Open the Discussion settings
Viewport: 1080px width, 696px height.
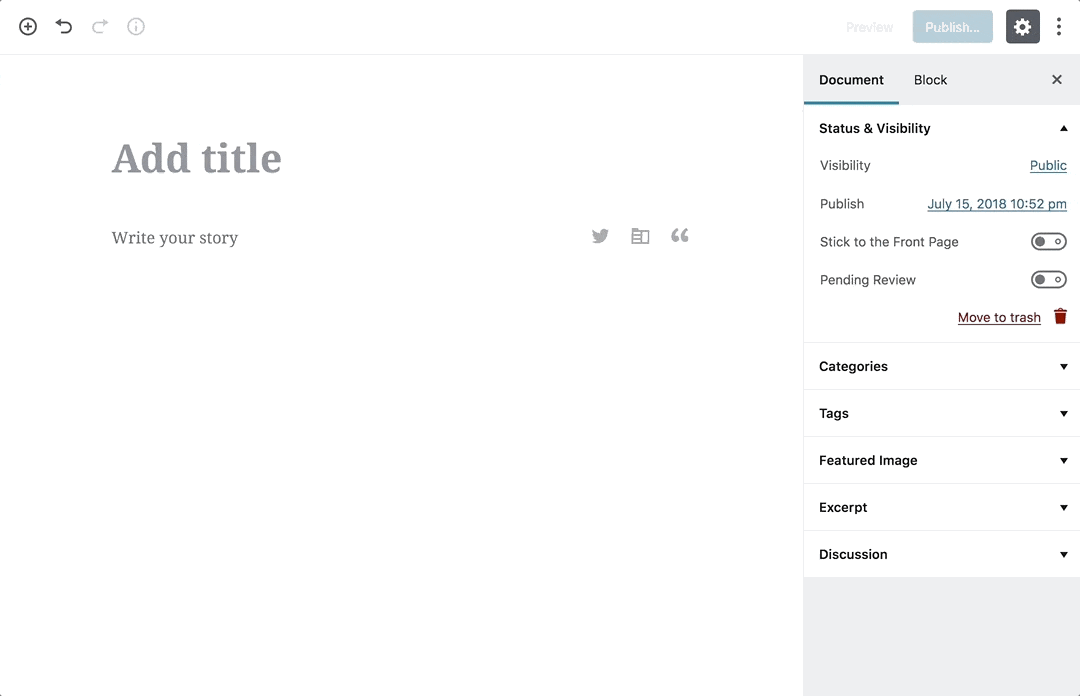(1063, 554)
